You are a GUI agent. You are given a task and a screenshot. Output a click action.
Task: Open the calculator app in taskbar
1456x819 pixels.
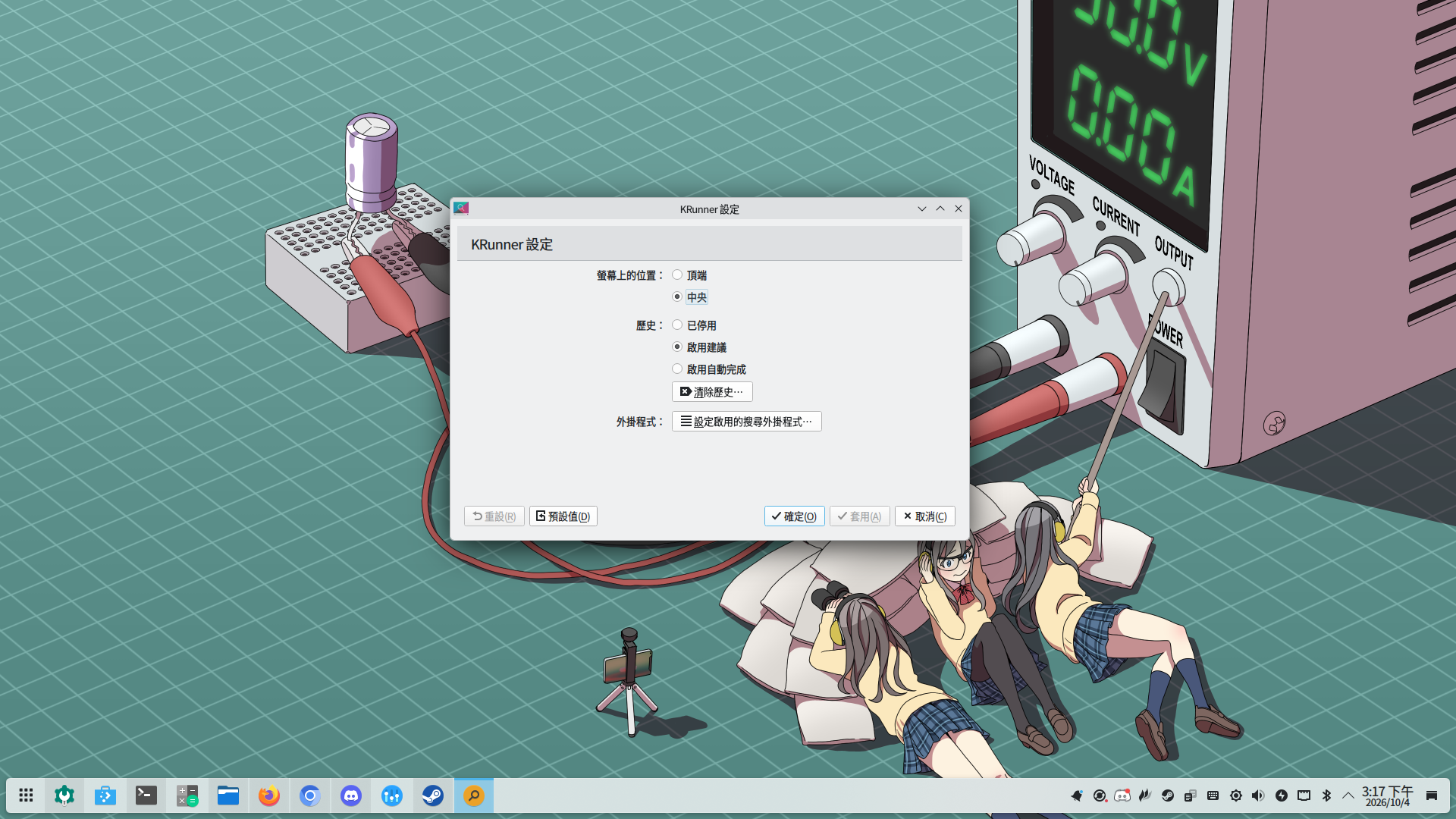187,795
